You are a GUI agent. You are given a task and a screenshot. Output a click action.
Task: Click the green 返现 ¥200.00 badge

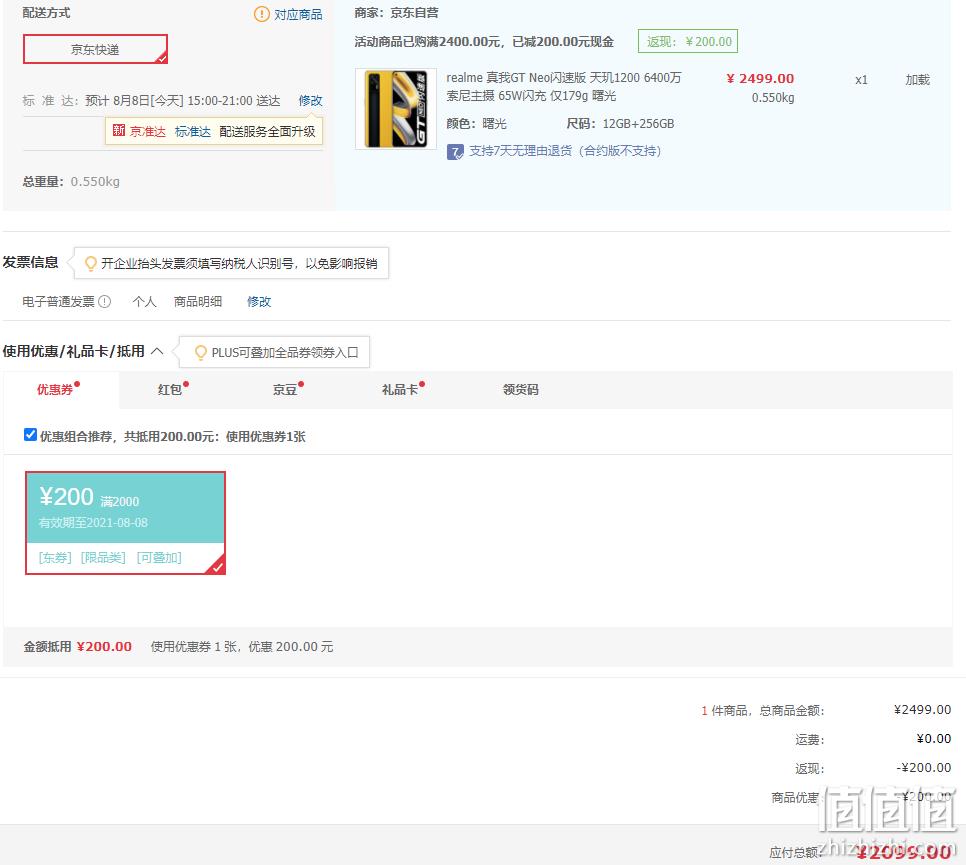(688, 41)
